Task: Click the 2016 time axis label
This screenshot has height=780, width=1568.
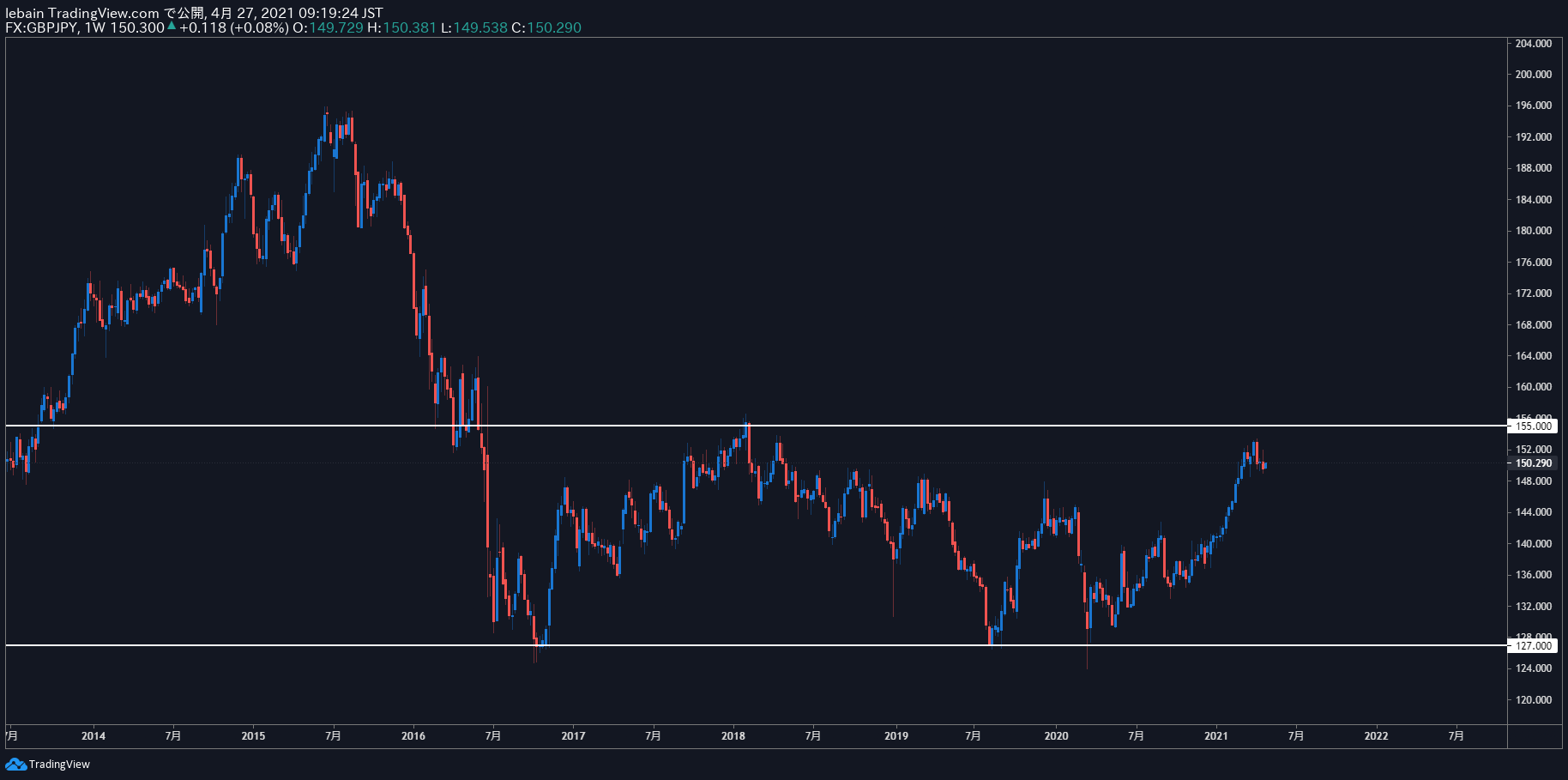Action: point(413,736)
